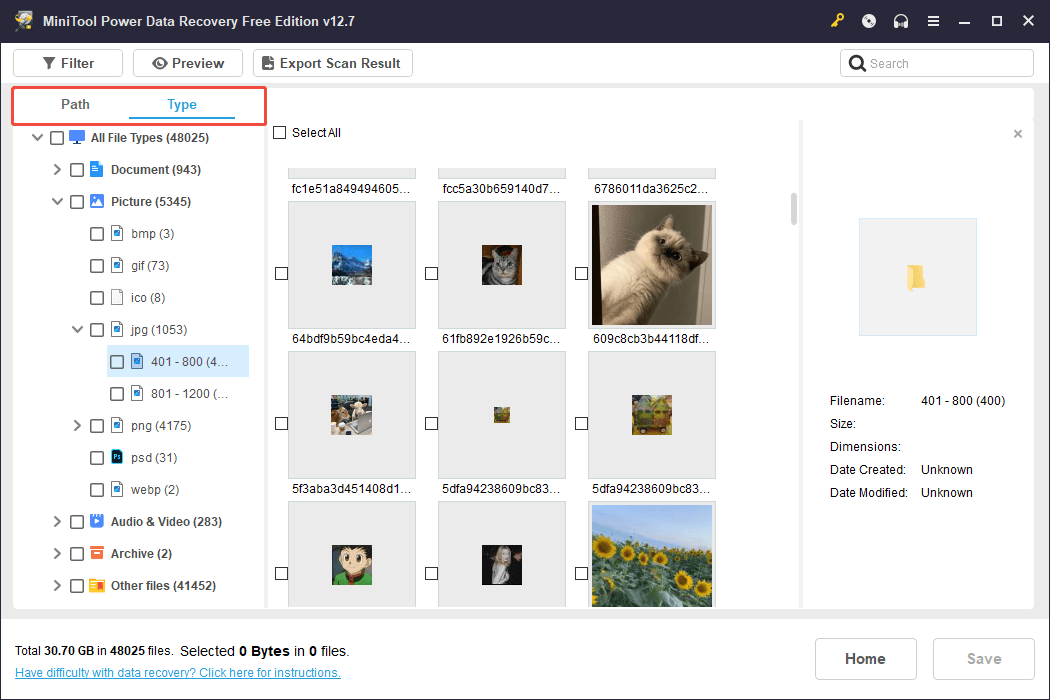Check the Picture (5345) checkbox
This screenshot has width=1050, height=700.
pyautogui.click(x=77, y=201)
